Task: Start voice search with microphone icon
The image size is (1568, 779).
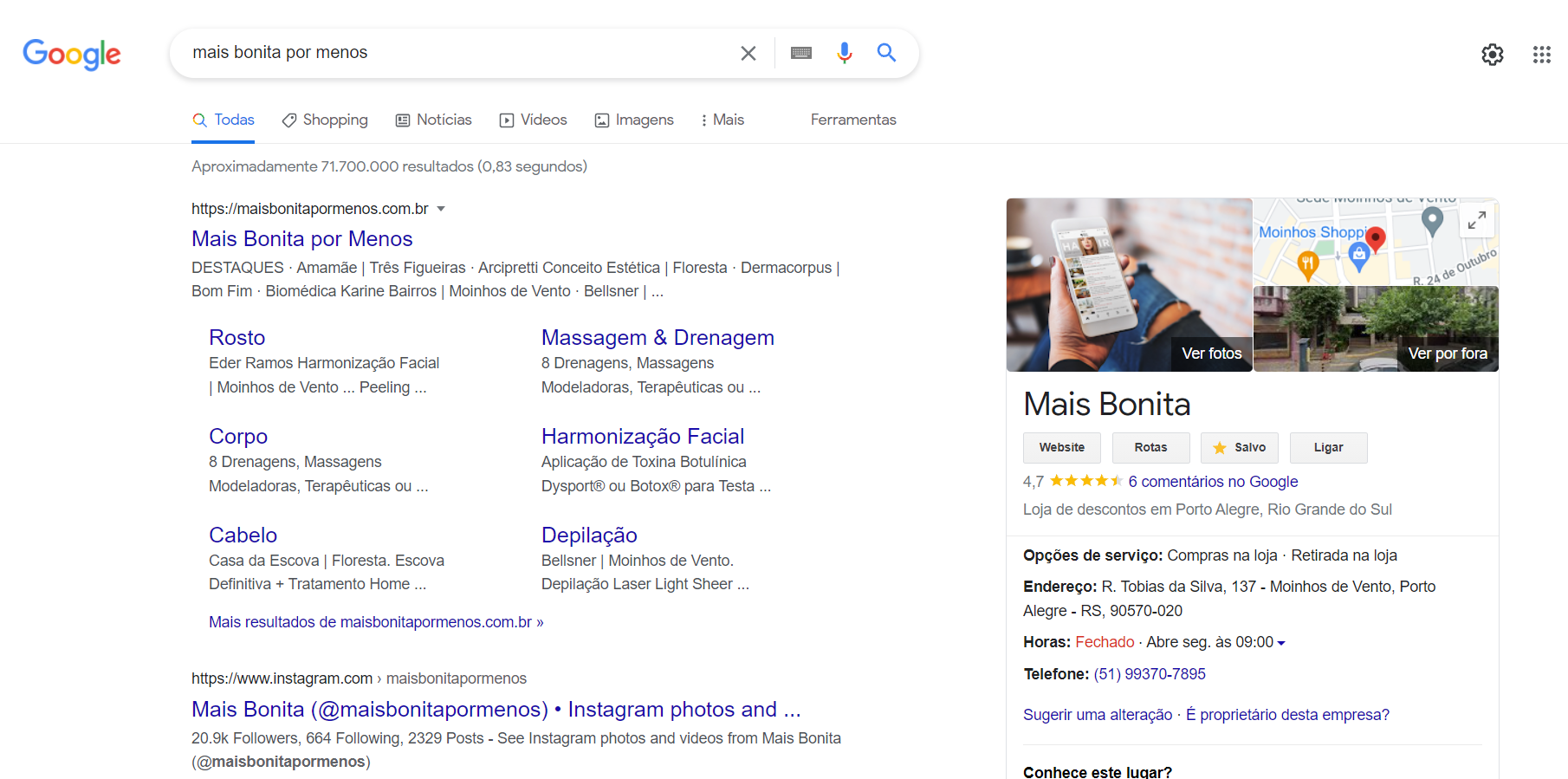Action: tap(845, 53)
